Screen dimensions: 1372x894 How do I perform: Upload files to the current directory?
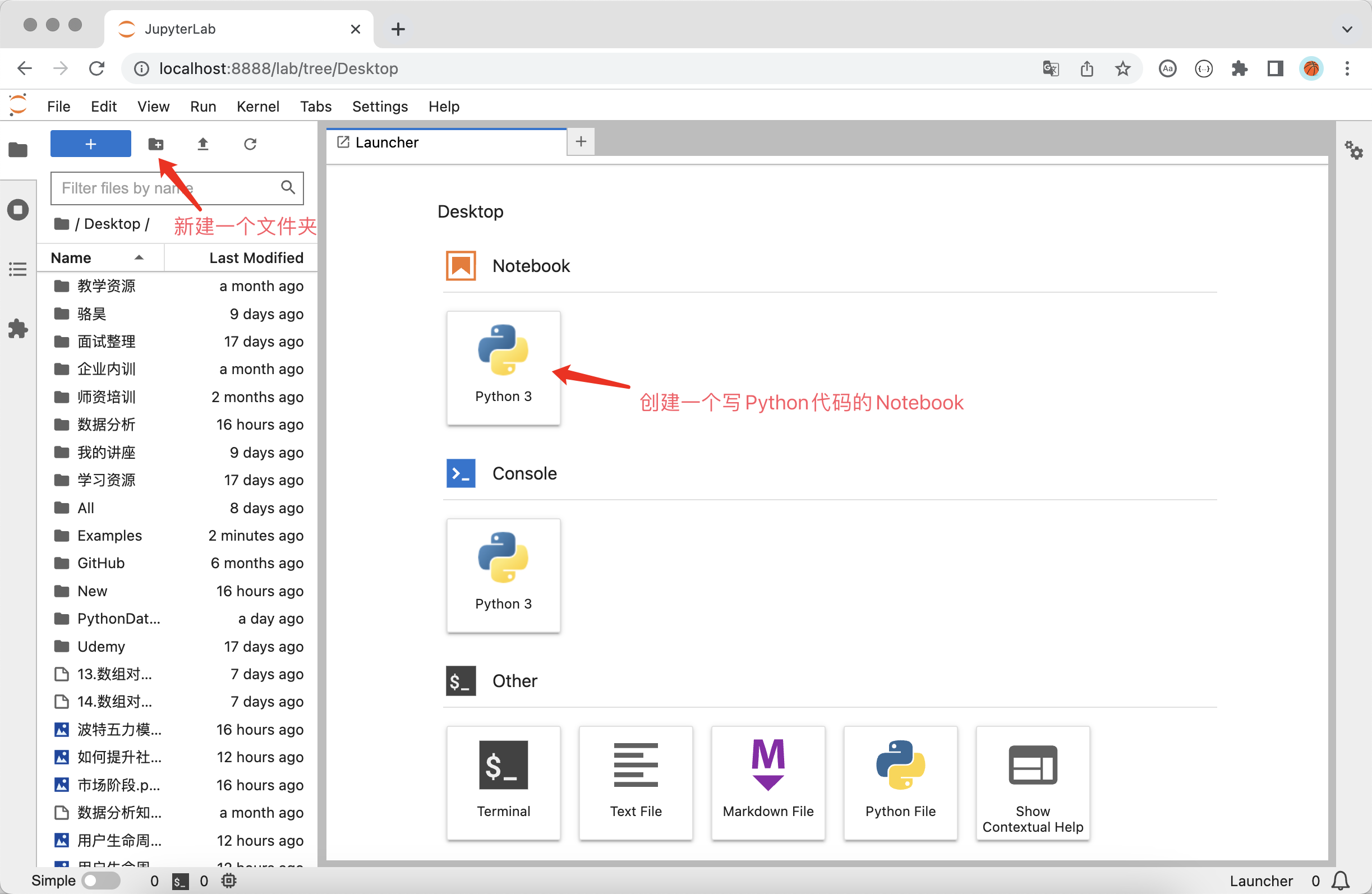[x=203, y=144]
